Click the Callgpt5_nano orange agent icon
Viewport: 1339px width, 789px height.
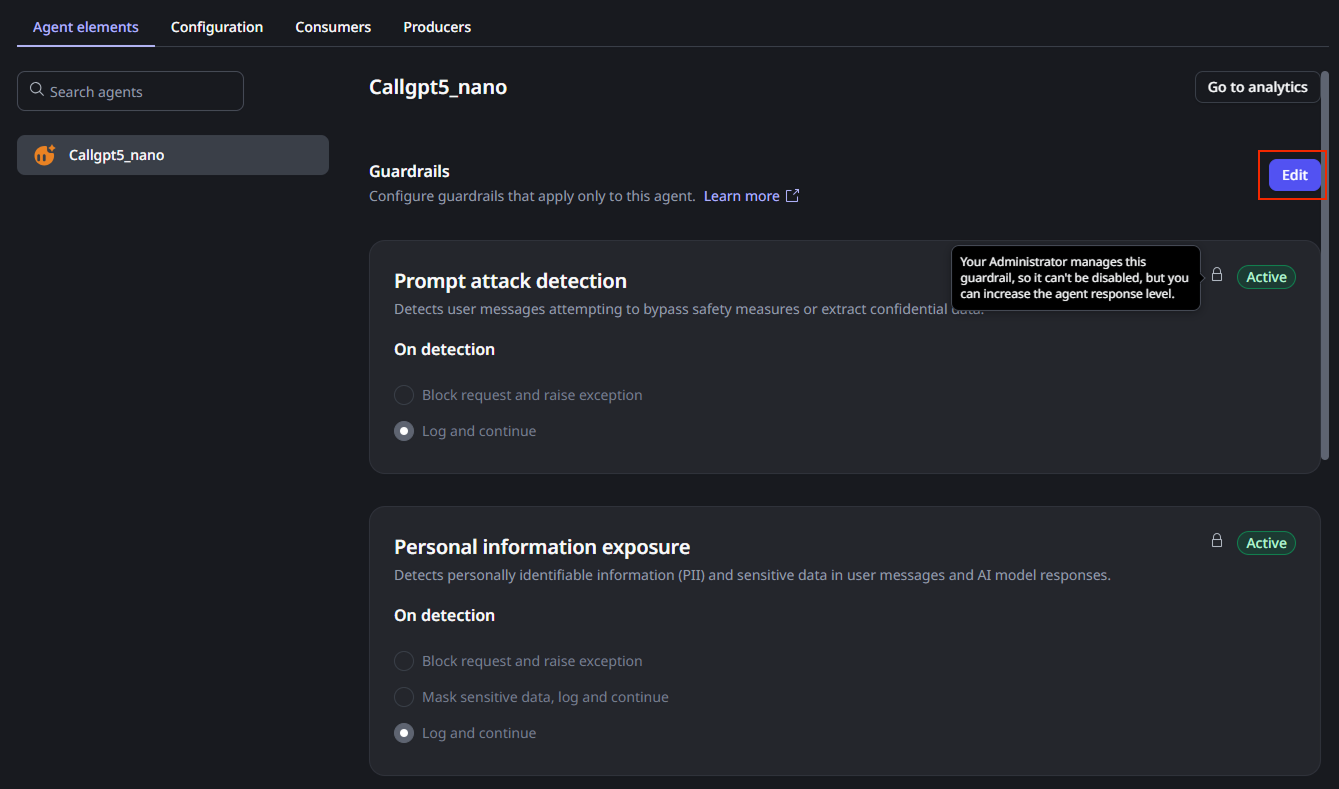(44, 155)
